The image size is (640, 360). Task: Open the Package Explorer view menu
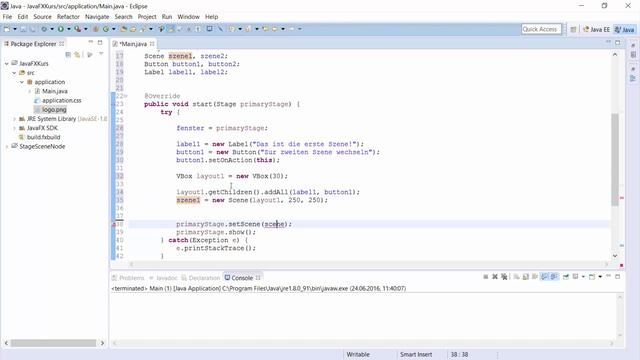tap(101, 54)
